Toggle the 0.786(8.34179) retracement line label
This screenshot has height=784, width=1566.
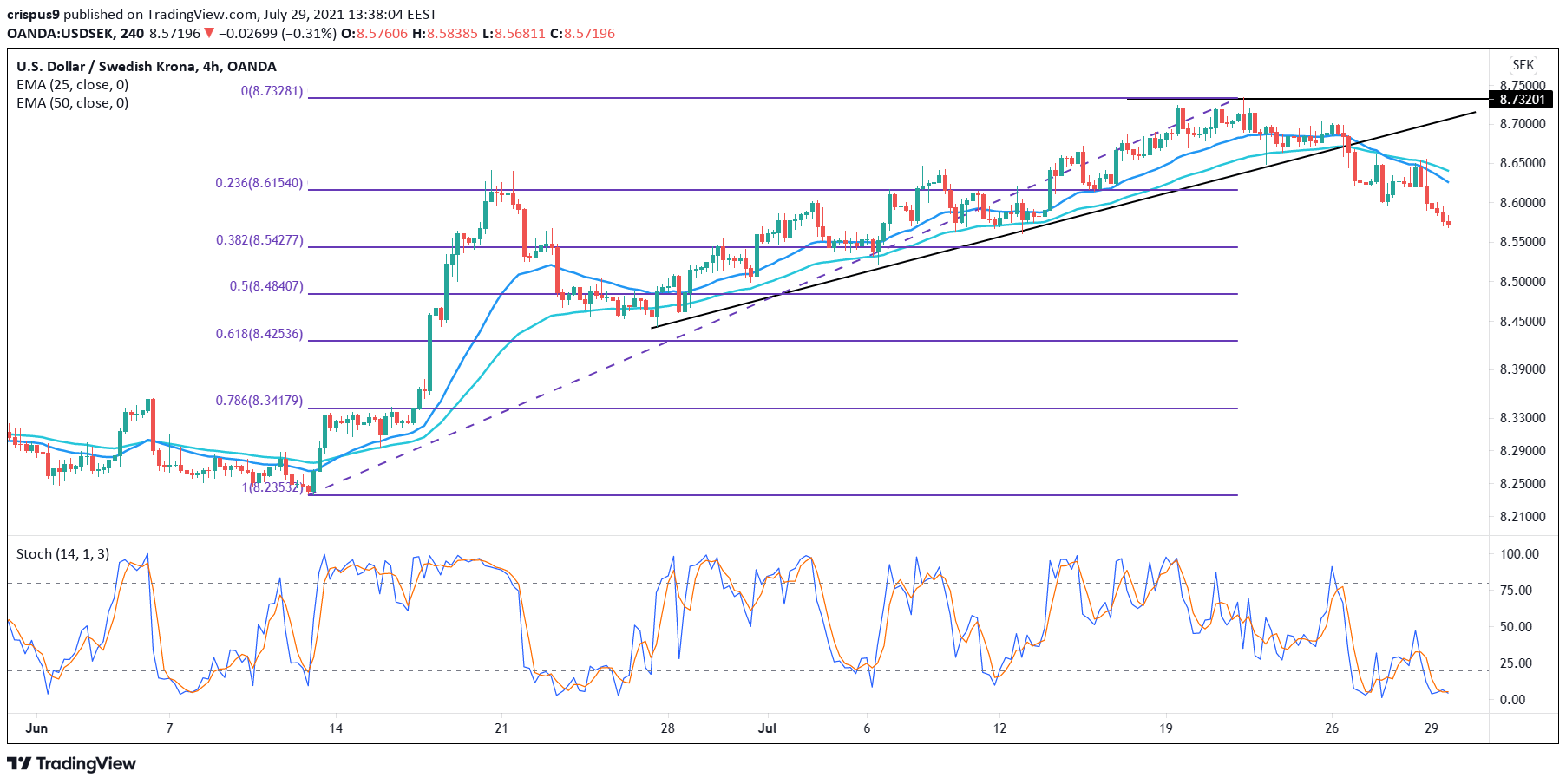(x=259, y=401)
